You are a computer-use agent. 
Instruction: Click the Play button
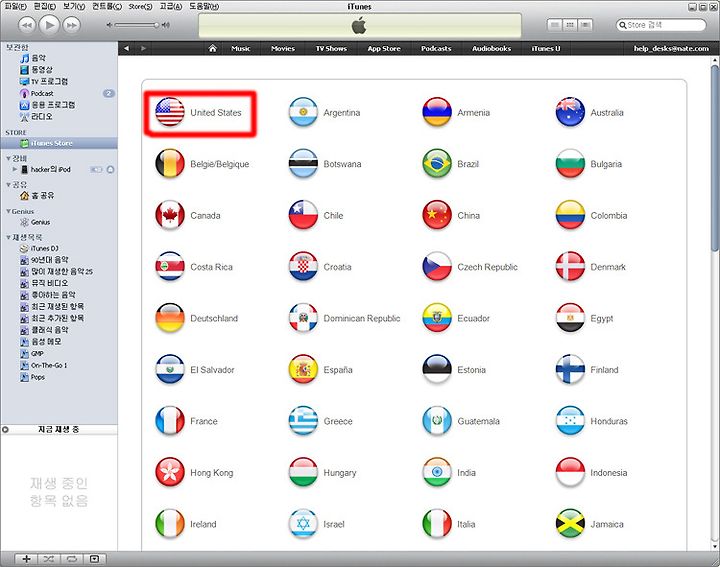pyautogui.click(x=50, y=25)
